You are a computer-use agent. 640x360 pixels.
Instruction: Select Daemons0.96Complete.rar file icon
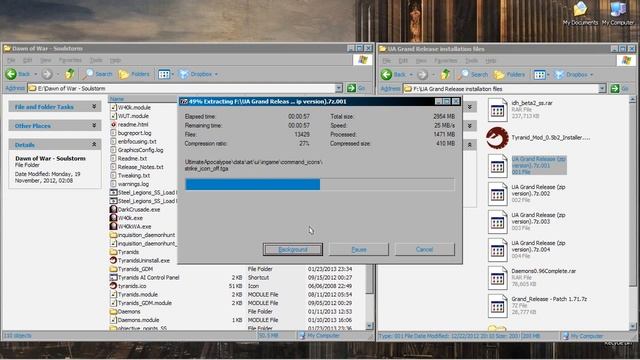(497, 278)
